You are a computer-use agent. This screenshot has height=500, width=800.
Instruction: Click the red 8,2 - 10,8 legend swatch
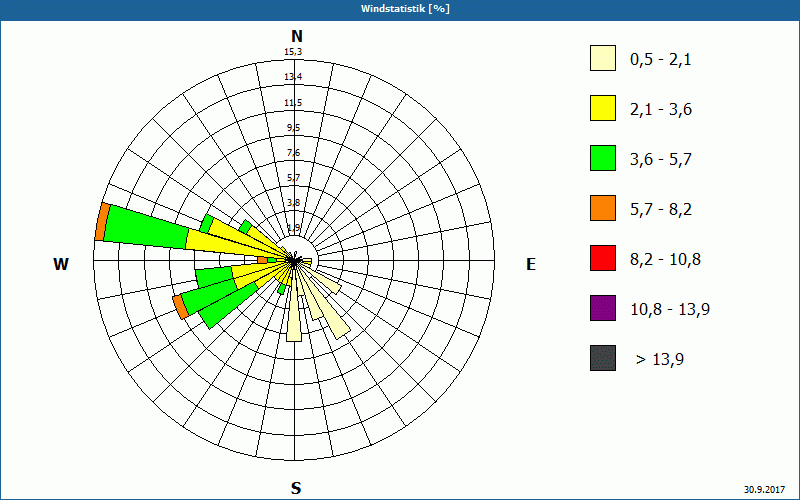603,258
